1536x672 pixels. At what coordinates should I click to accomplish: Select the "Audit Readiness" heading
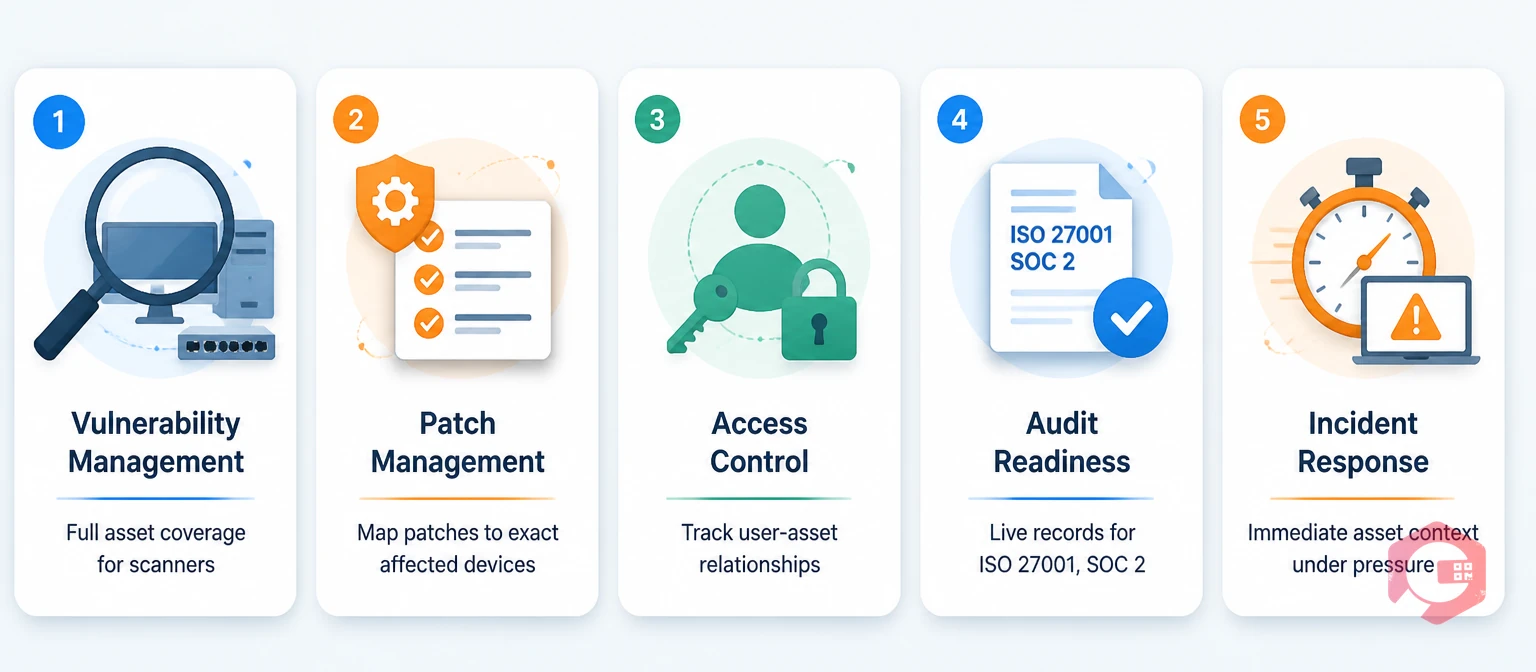click(x=1062, y=442)
